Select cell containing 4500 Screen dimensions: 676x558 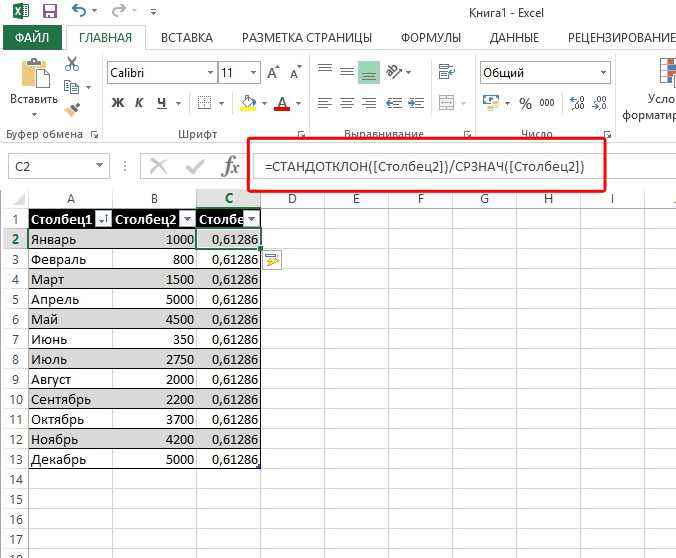(x=154, y=320)
